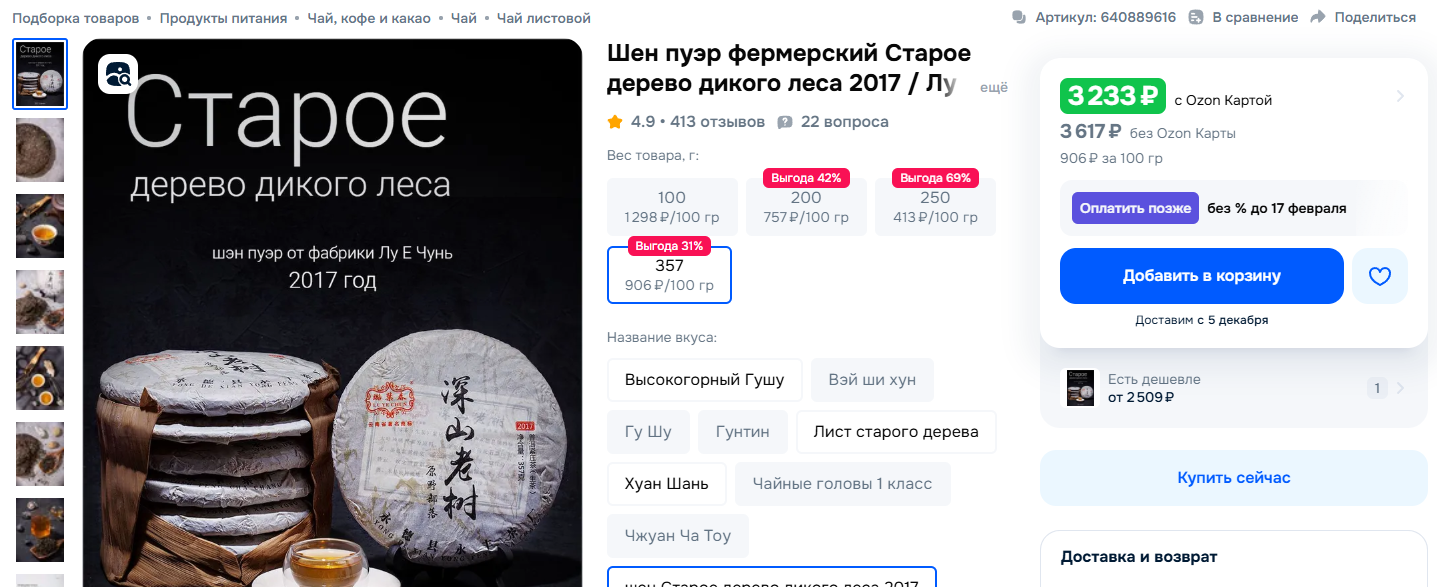Go to Продукты питания breadcrumb

tap(223, 18)
